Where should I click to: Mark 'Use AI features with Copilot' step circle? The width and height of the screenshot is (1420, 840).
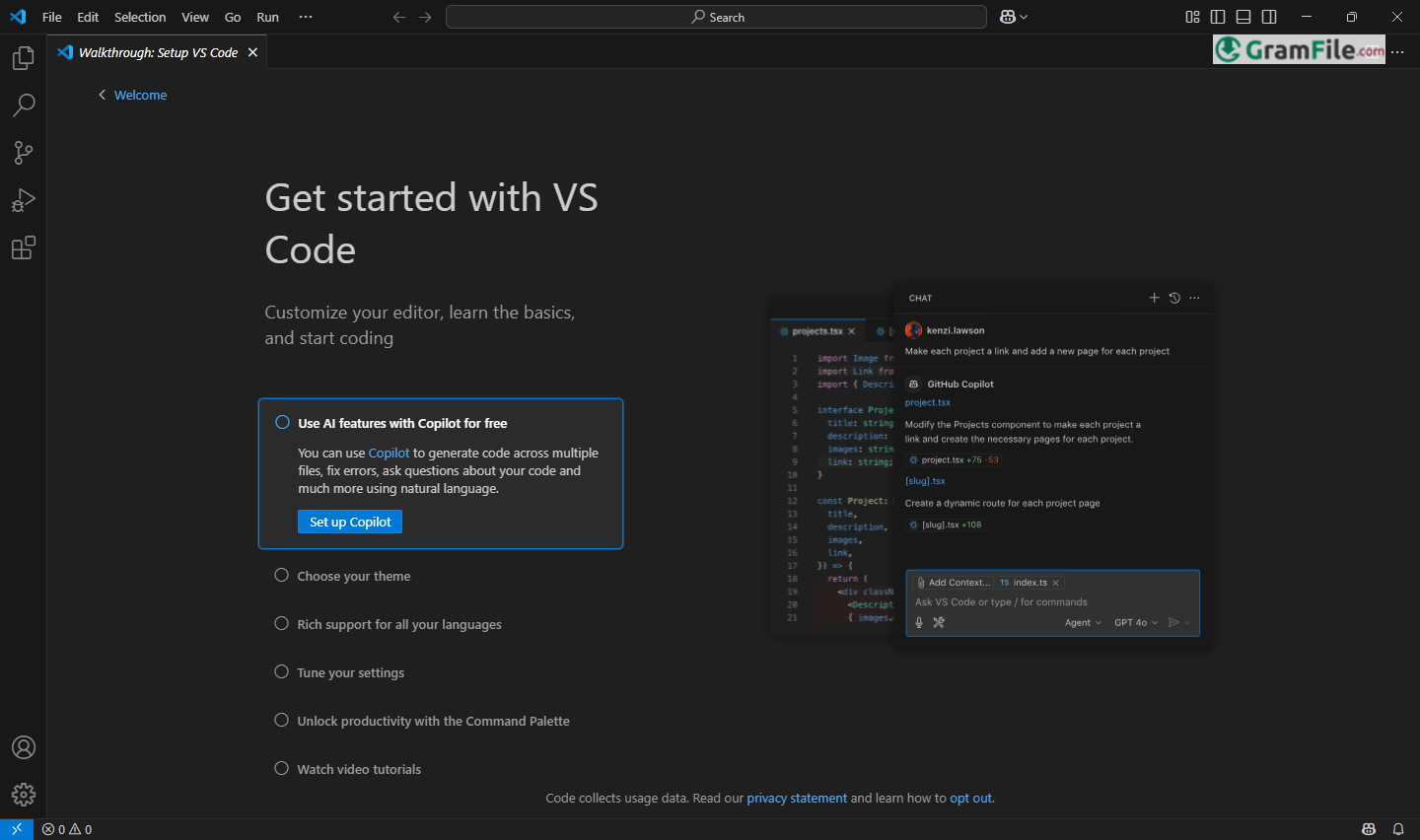(x=282, y=422)
